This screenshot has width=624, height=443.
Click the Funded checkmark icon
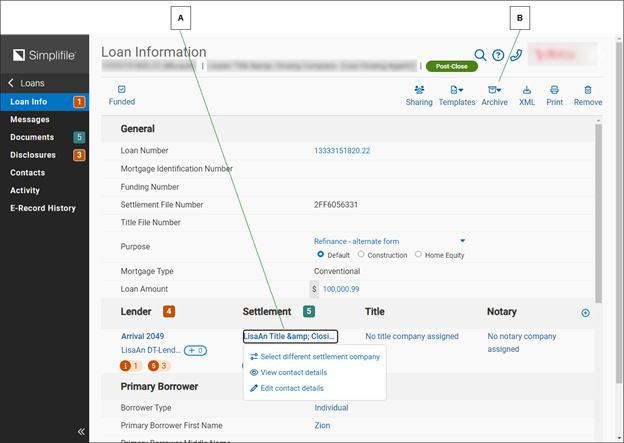tap(122, 89)
